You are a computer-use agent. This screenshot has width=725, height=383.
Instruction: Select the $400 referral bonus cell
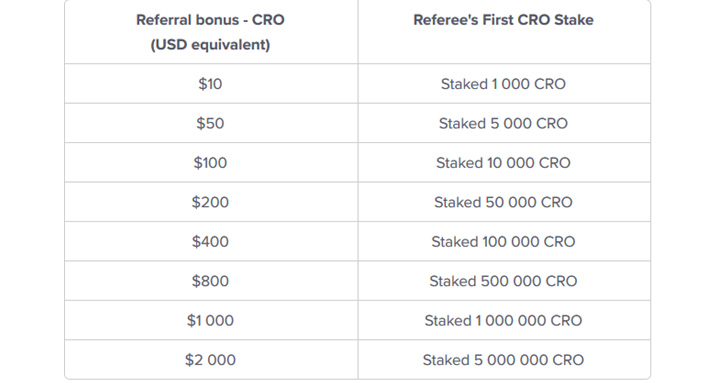[210, 241]
